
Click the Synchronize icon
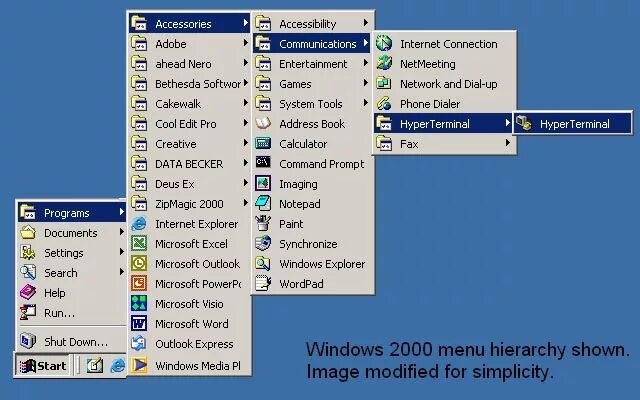click(263, 244)
